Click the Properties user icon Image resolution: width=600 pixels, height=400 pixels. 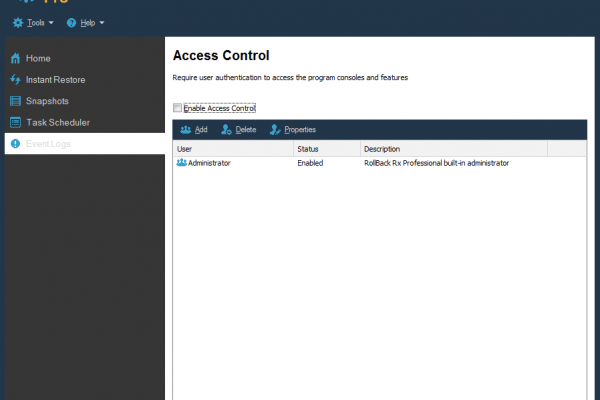pos(275,130)
